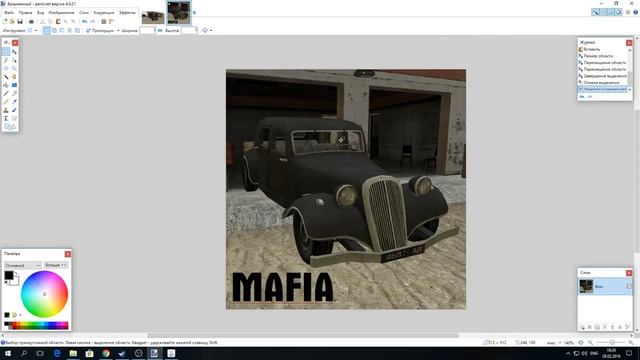This screenshot has height=360, width=640.
Task: Open the Коррекция menu
Action: click(x=104, y=13)
